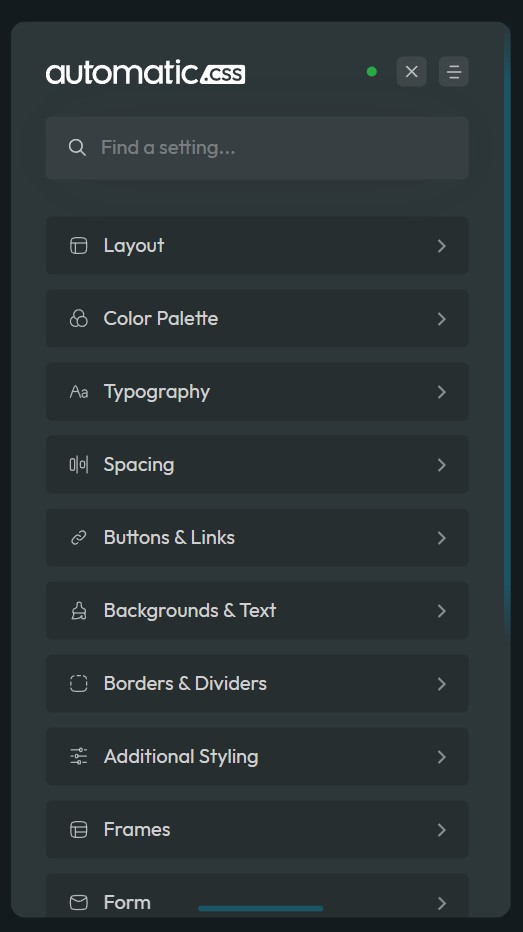Expand the Frames section chevron
Screen dimensions: 523x932
442,830
